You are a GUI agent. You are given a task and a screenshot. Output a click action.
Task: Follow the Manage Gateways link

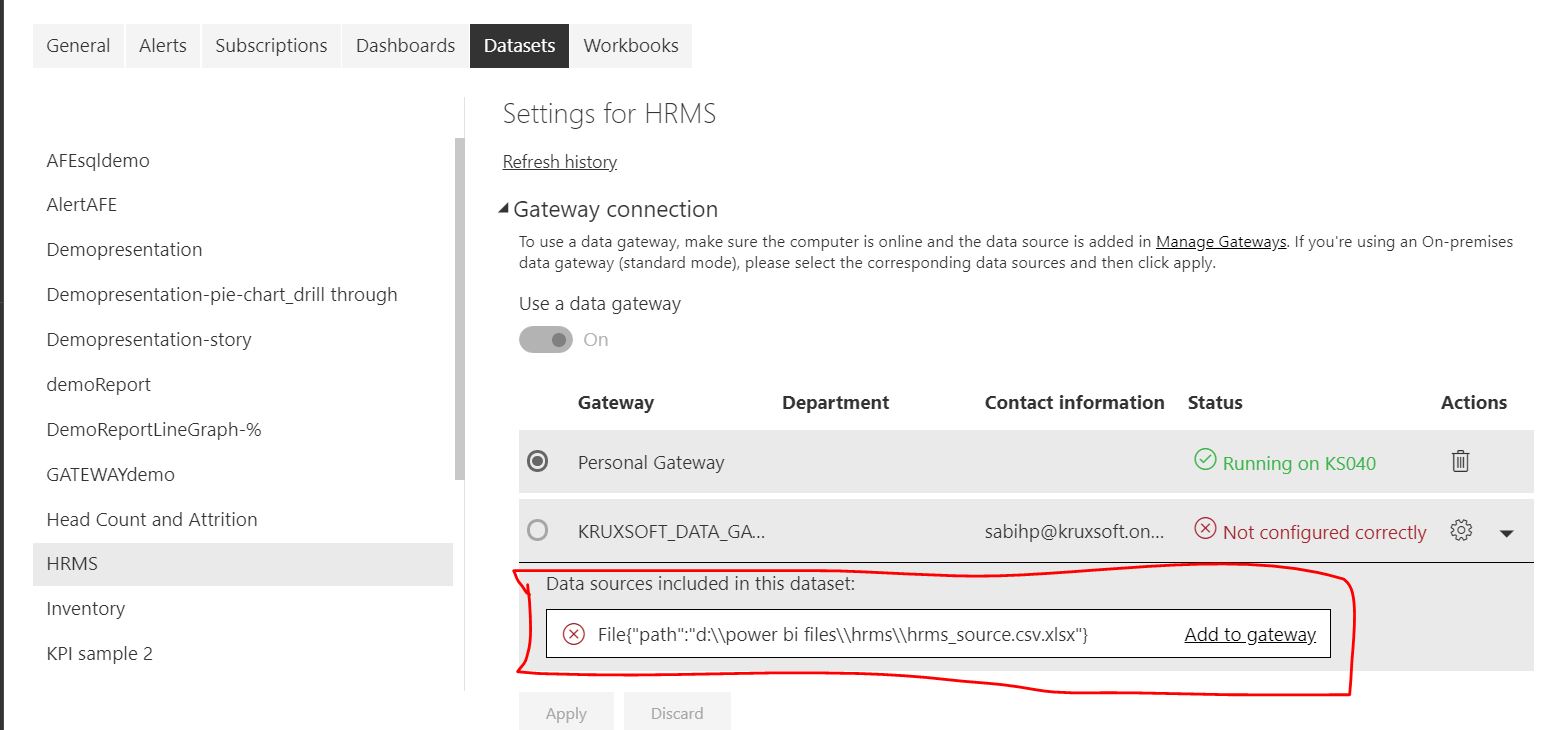1221,242
